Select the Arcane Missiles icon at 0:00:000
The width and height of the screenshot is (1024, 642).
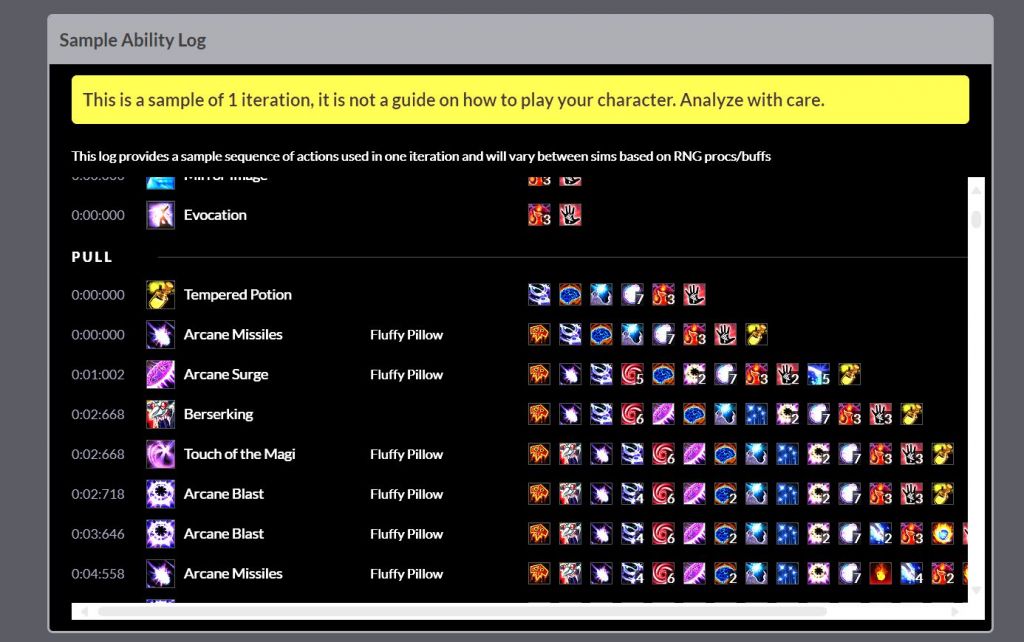click(160, 335)
